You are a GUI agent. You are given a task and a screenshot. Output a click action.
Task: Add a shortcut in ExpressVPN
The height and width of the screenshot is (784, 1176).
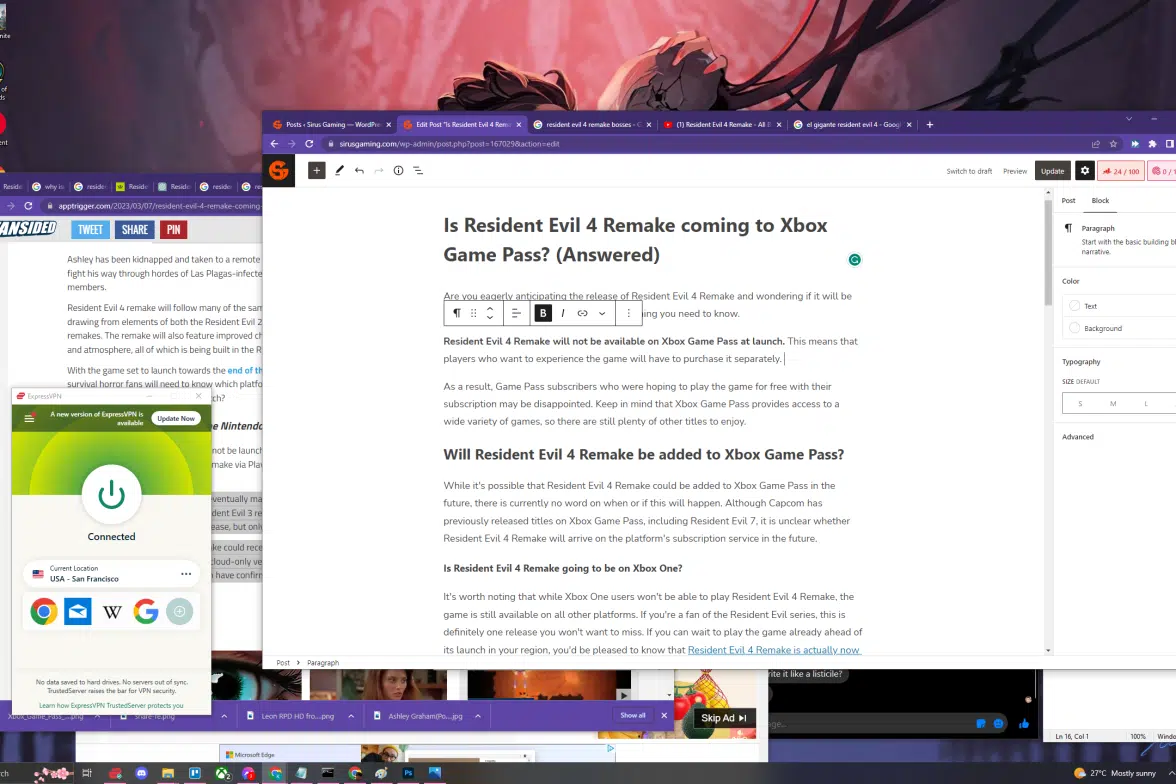click(x=179, y=611)
